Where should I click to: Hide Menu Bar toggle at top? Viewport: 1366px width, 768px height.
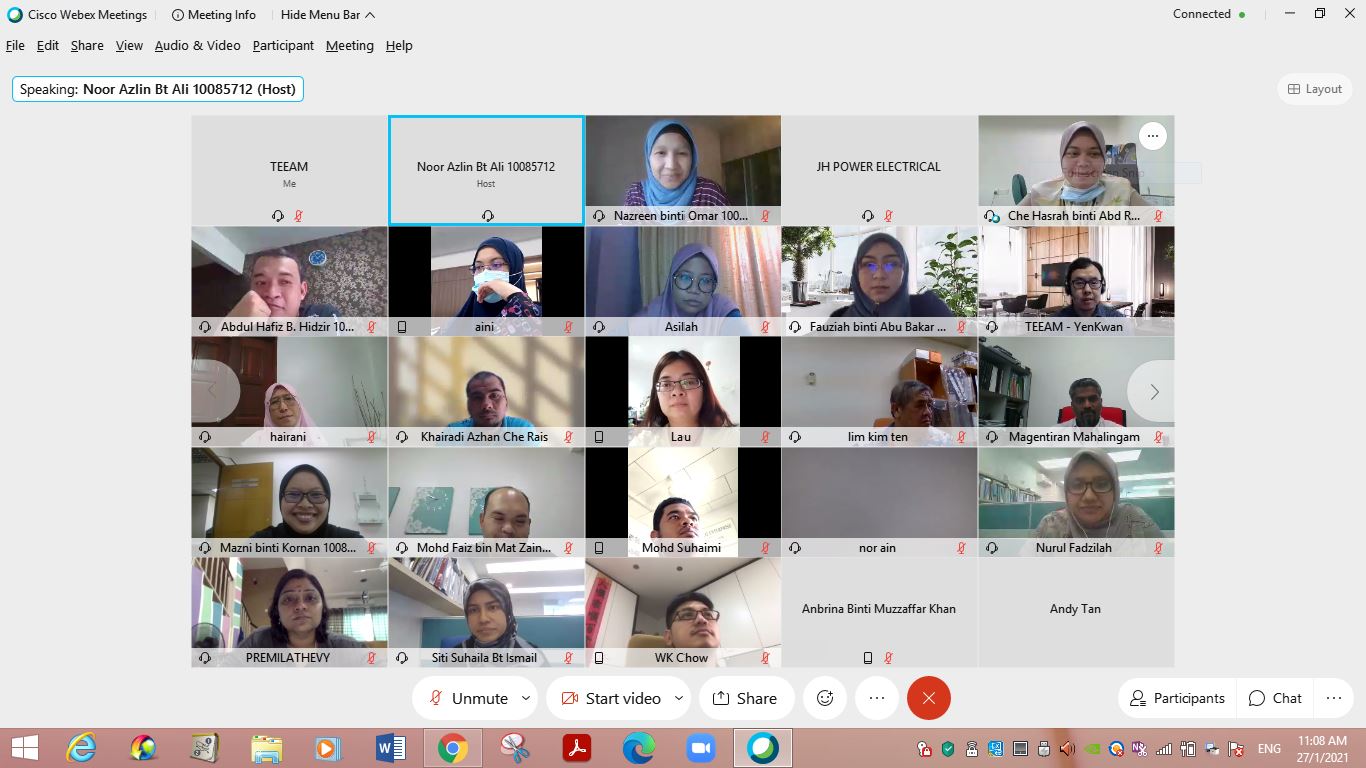pyautogui.click(x=328, y=15)
